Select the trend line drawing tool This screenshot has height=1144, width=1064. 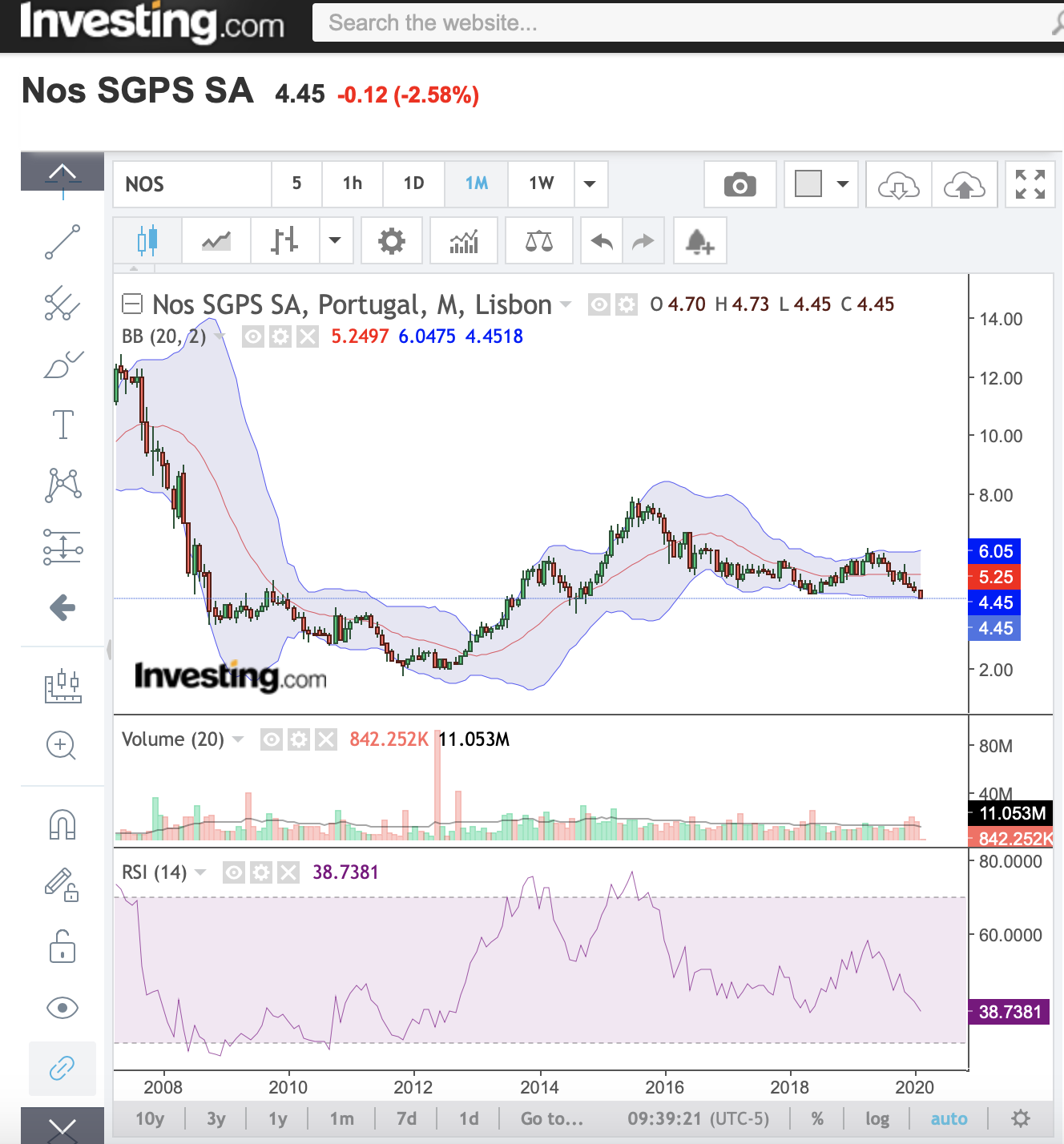click(x=62, y=242)
